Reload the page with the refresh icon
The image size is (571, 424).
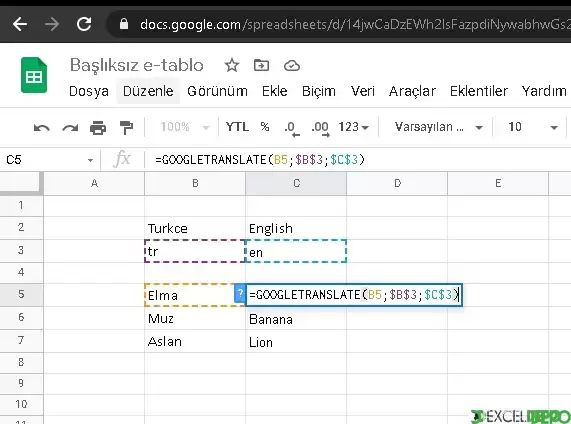pos(84,24)
